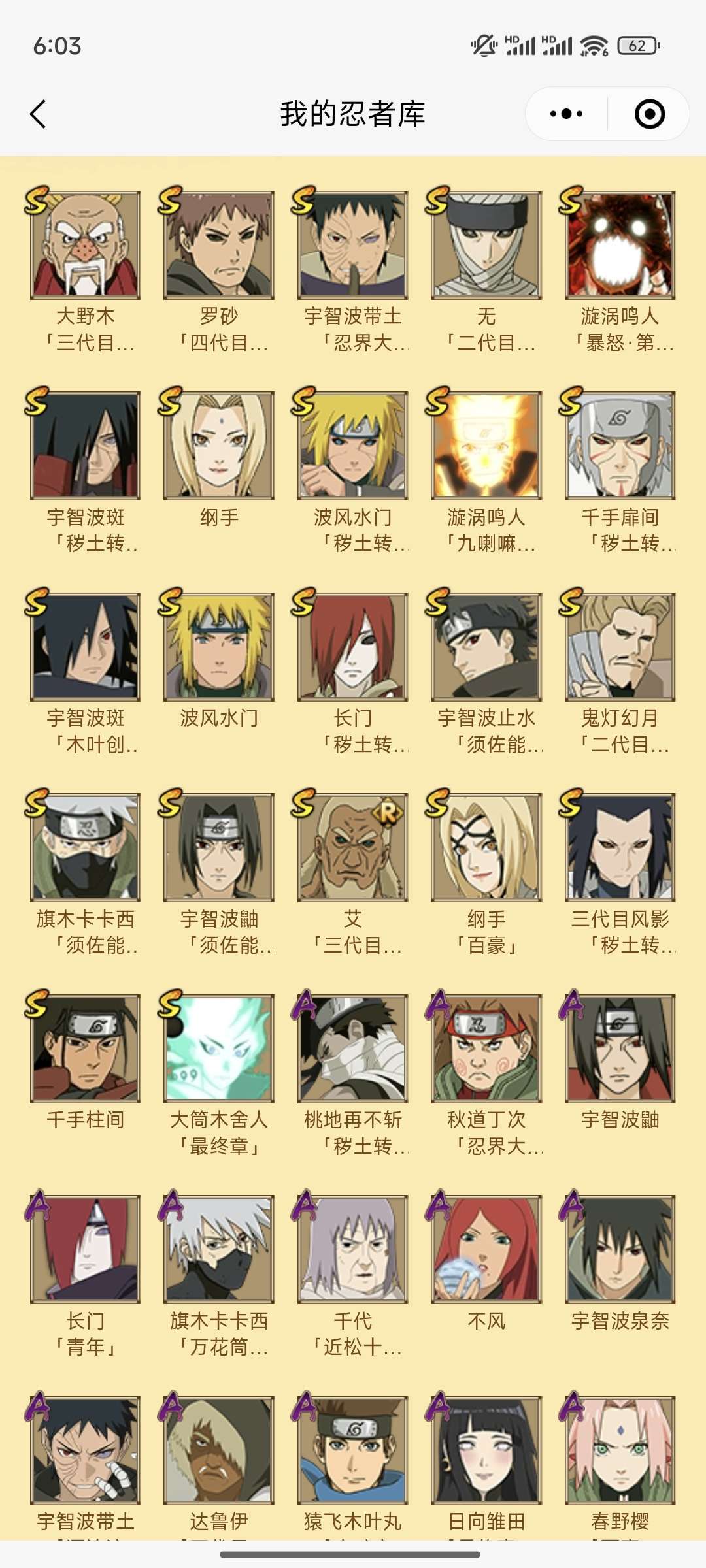Open the 宇智波止水 ninja card
This screenshot has height=1568, width=706.
tap(486, 647)
